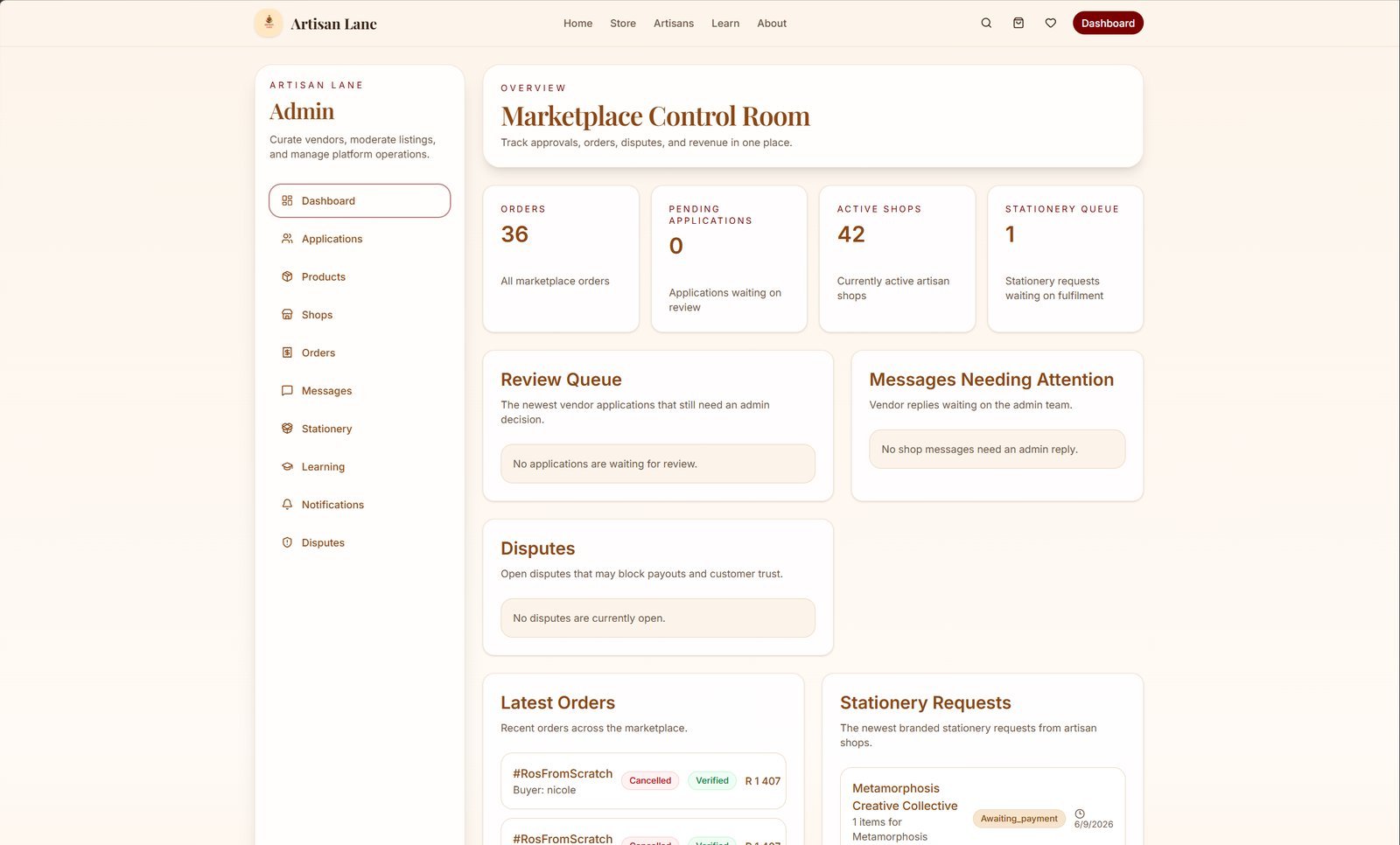This screenshot has height=845, width=1400.
Task: Click the Pending Applications value 0
Action: pos(675,246)
